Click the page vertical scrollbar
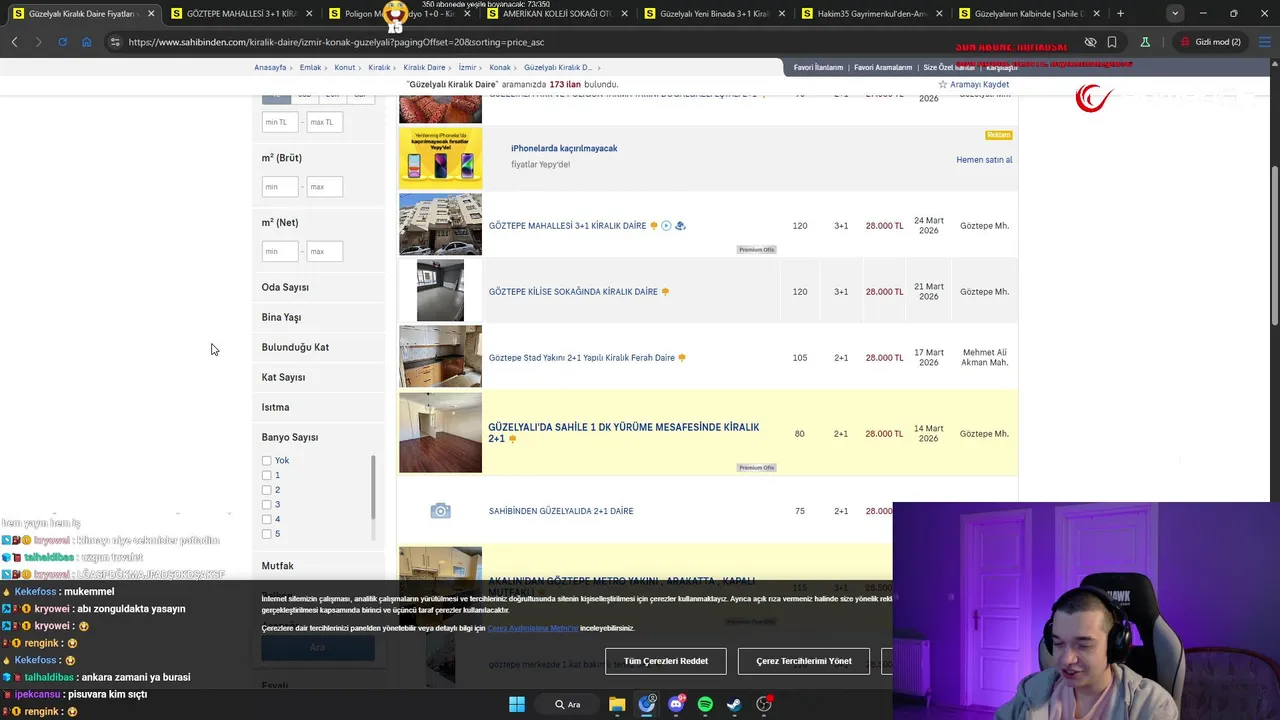The image size is (1280, 720). point(1273,245)
